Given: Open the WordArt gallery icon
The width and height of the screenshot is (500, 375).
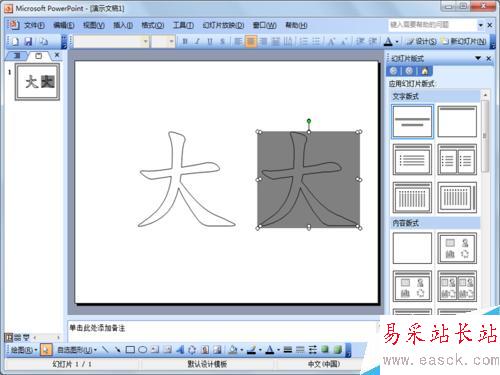Looking at the screenshot, I should click(180, 350).
